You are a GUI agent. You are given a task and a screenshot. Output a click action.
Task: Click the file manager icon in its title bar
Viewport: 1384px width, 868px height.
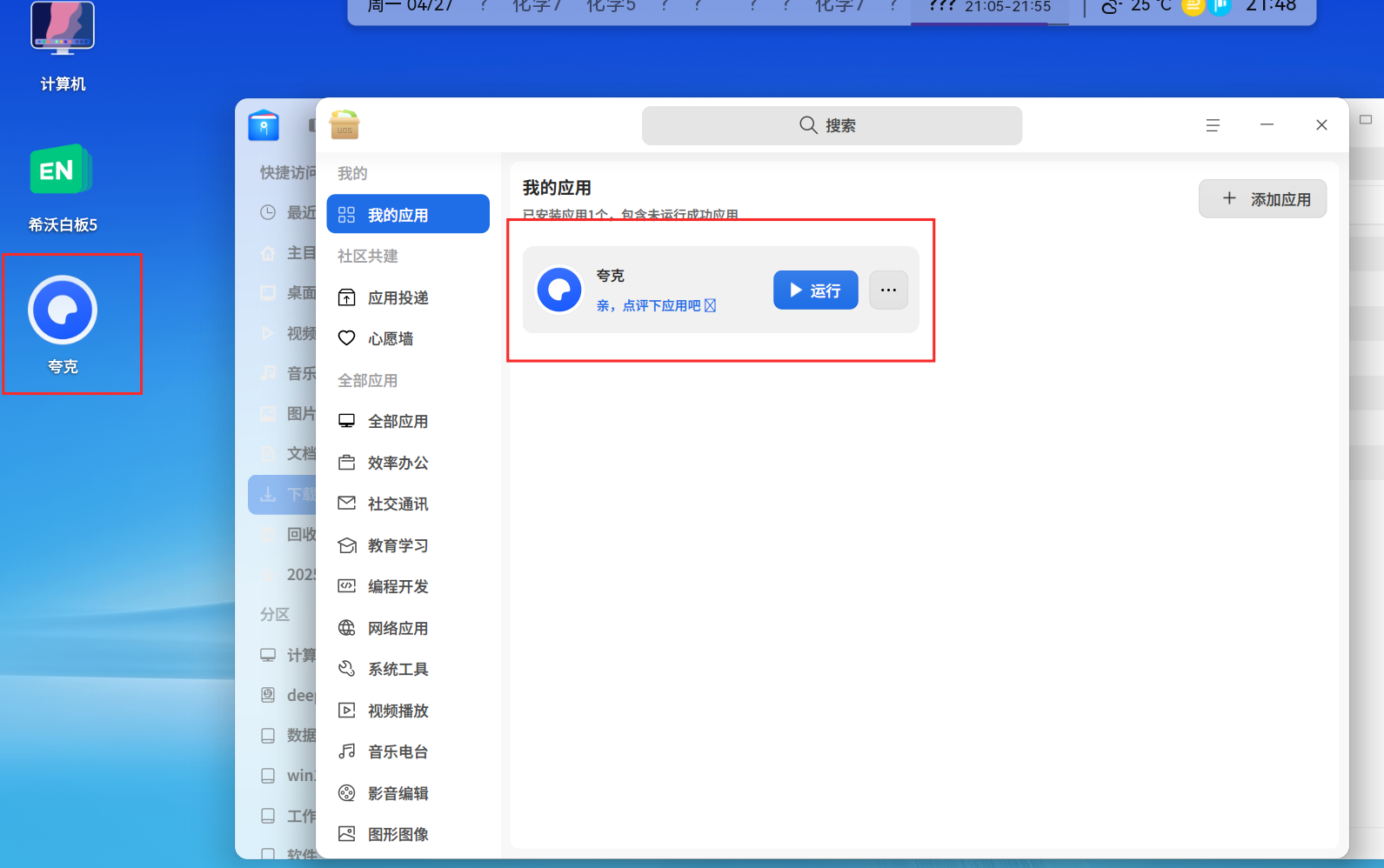[x=264, y=125]
